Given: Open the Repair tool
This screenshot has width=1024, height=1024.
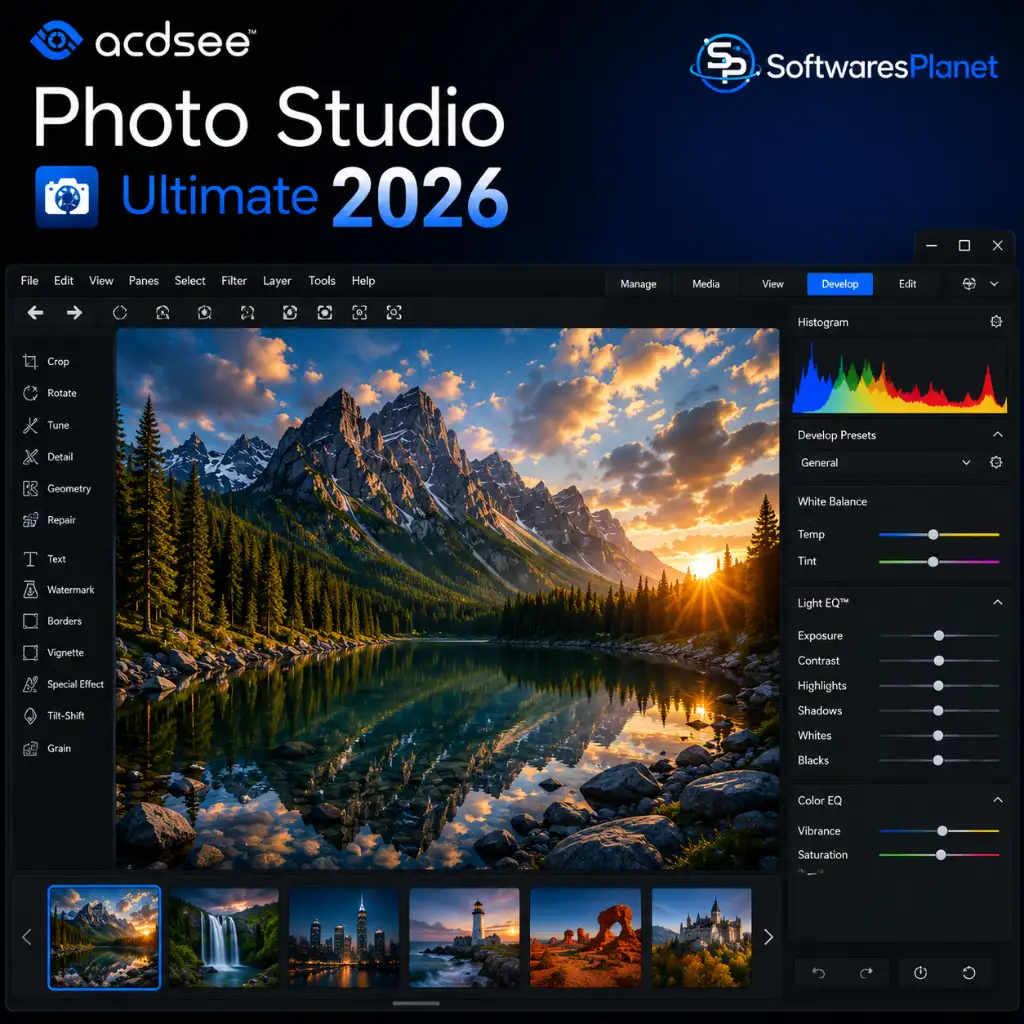Looking at the screenshot, I should (49, 520).
